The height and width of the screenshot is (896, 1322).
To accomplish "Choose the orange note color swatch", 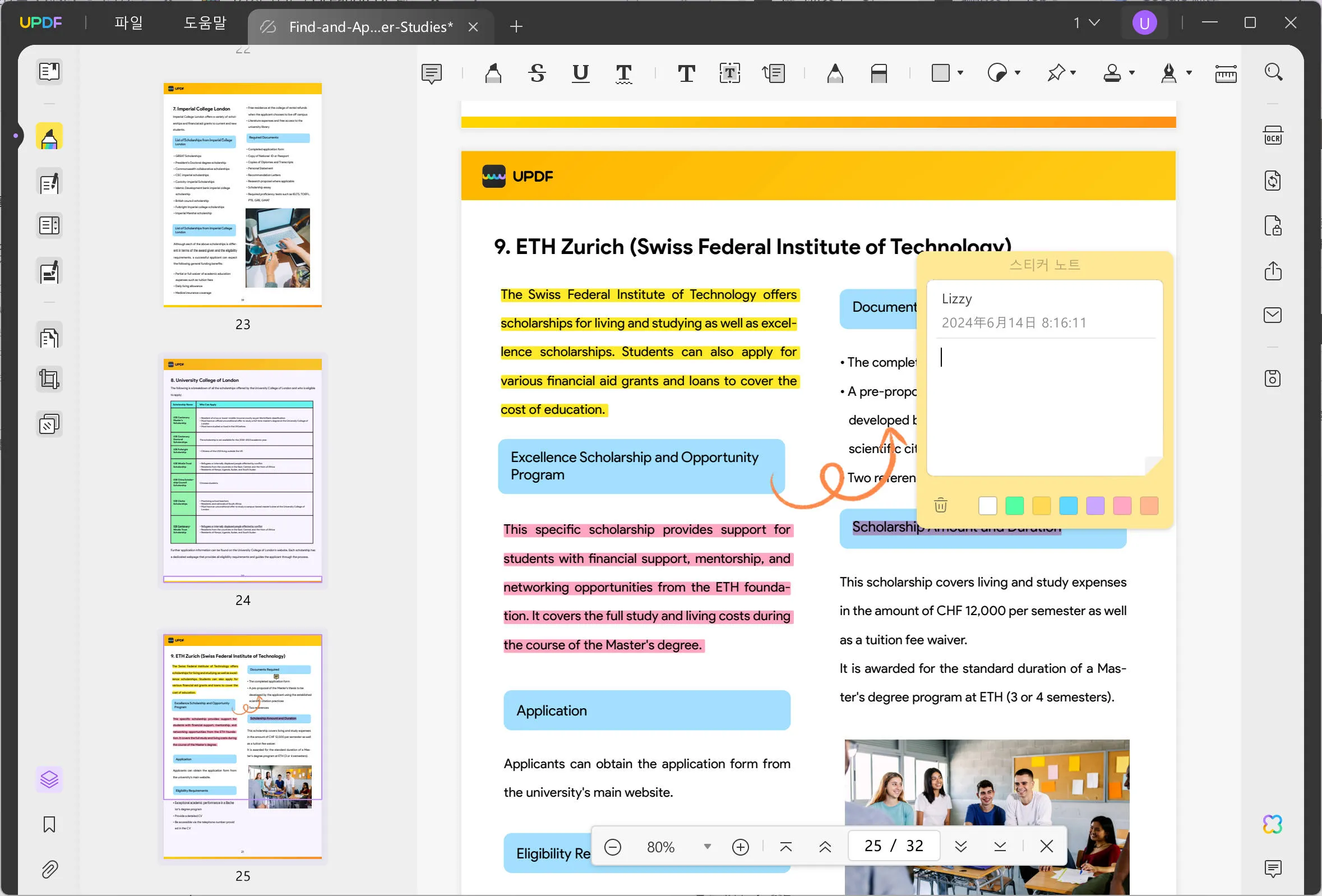I will (x=1150, y=506).
